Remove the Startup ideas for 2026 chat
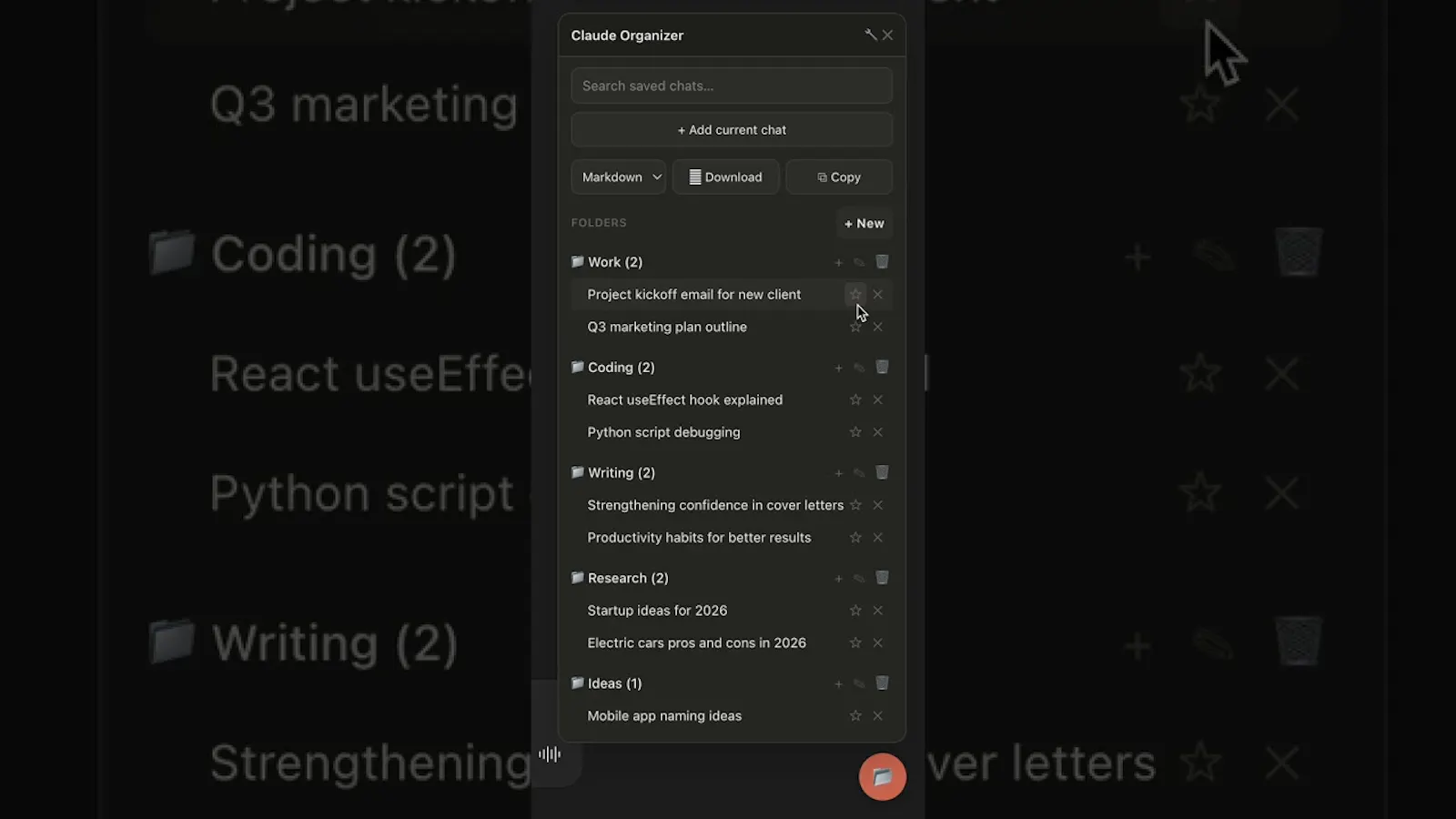 click(878, 611)
